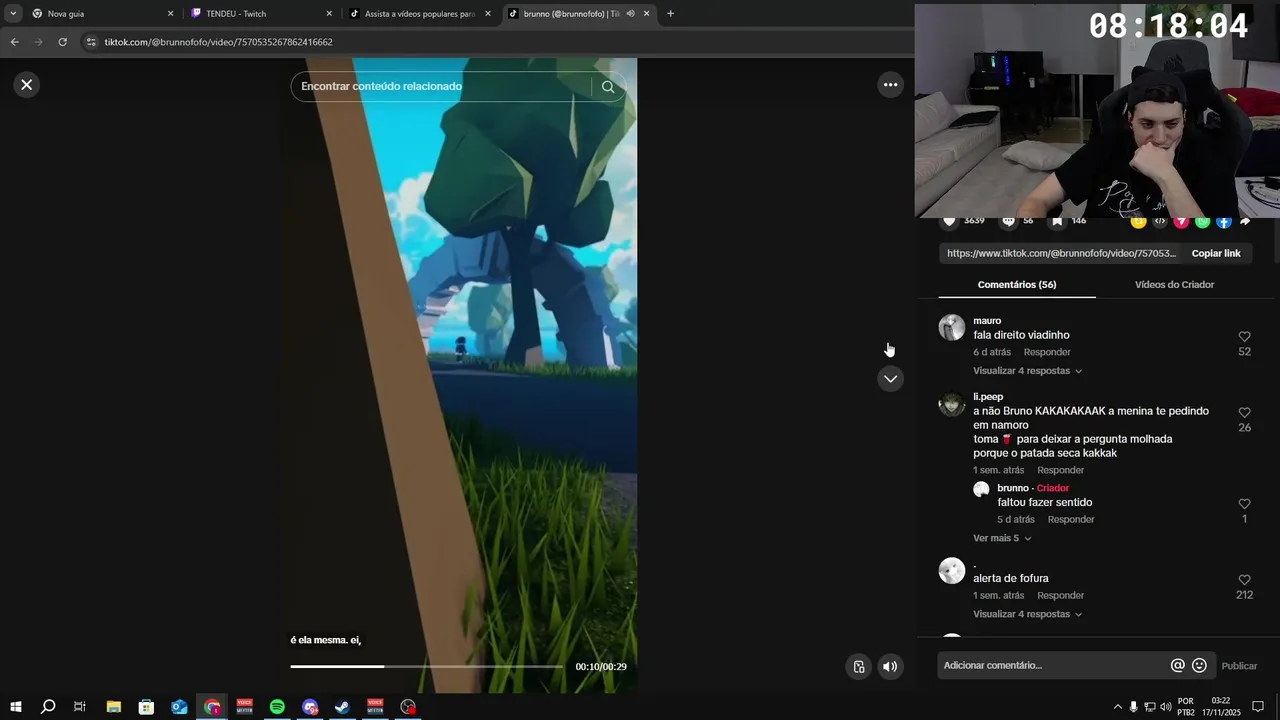This screenshot has height=720, width=1280.
Task: Click the tiktok.com address bar URL
Action: 218,42
